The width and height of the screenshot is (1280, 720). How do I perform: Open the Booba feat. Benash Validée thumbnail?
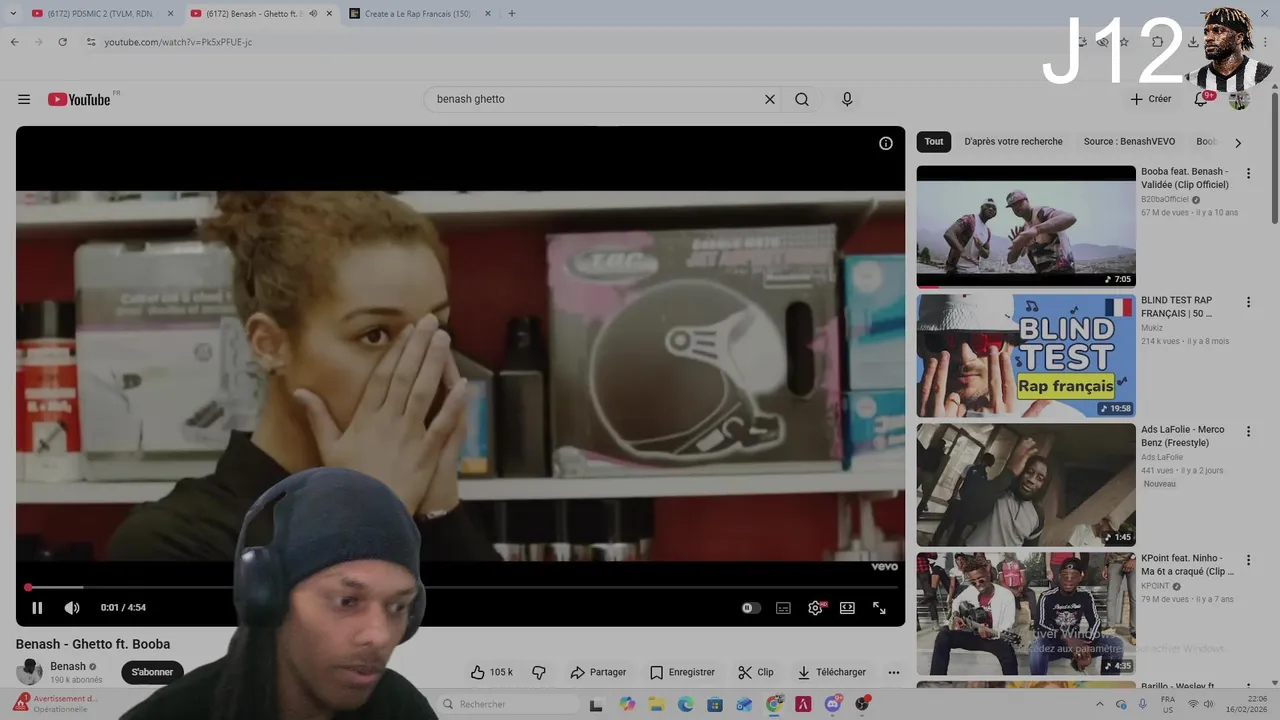pyautogui.click(x=1026, y=227)
